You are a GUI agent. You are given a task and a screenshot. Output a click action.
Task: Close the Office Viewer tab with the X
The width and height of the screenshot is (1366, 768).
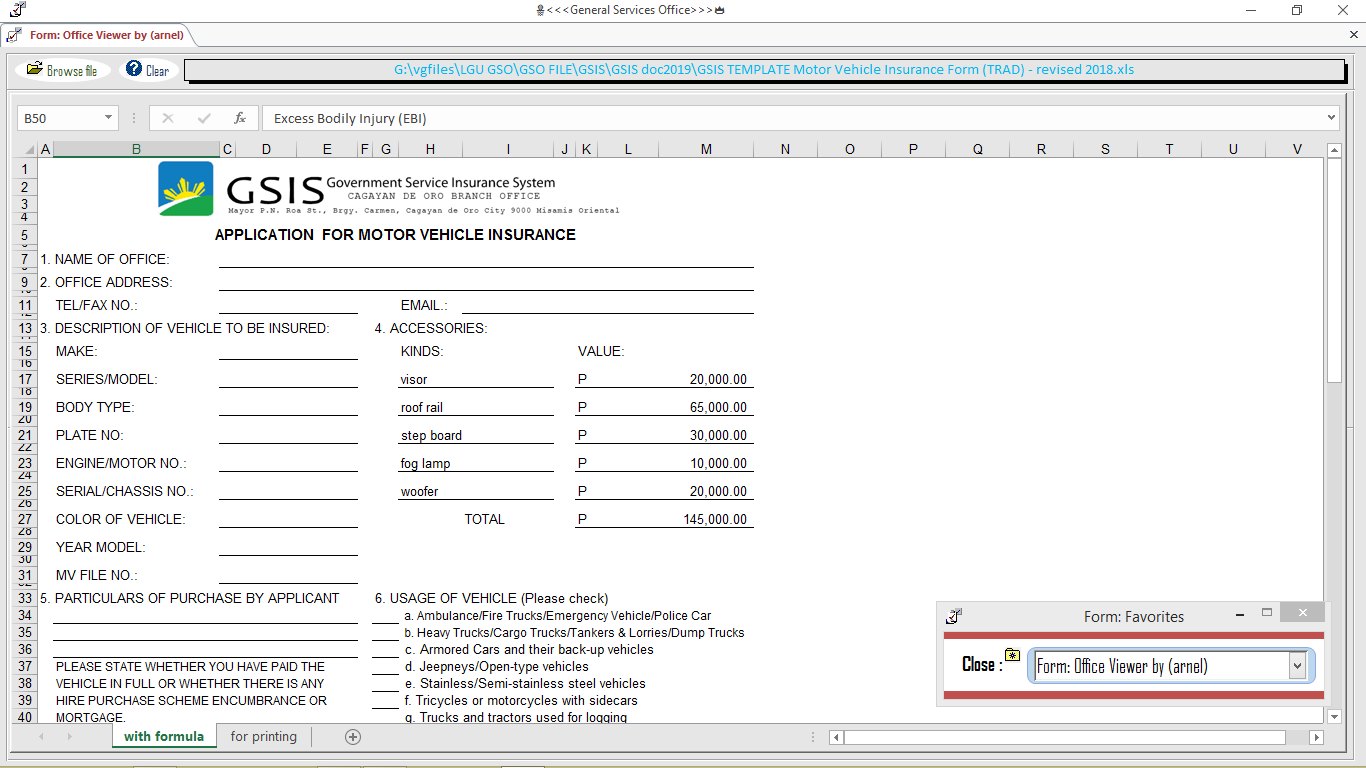point(1353,35)
